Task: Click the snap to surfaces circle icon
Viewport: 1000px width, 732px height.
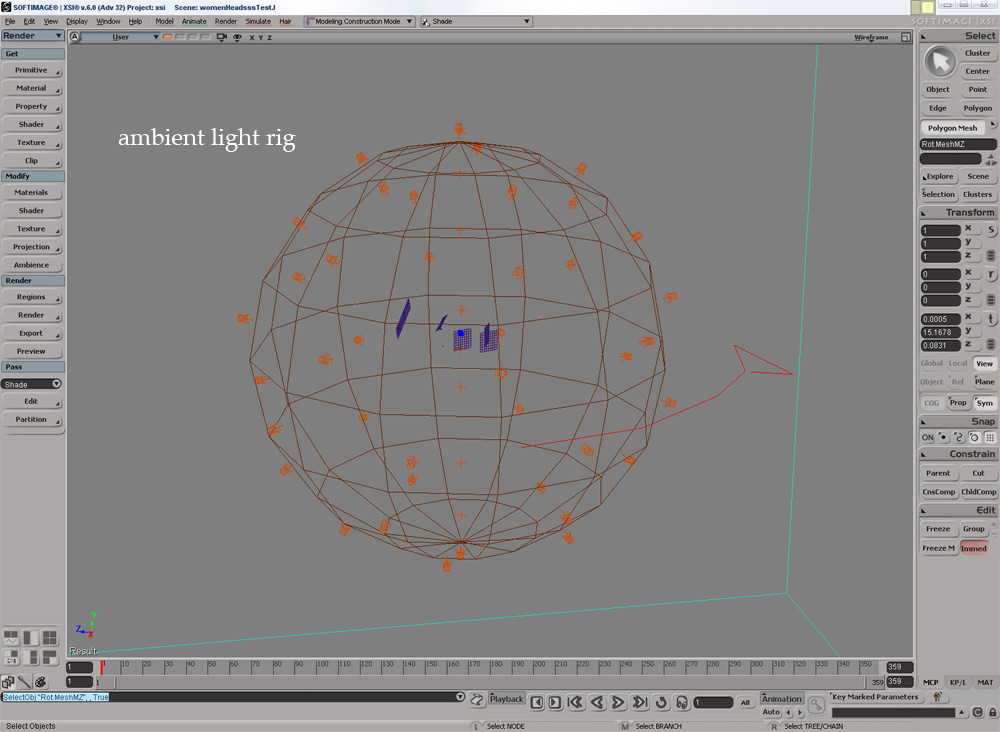Action: click(974, 437)
